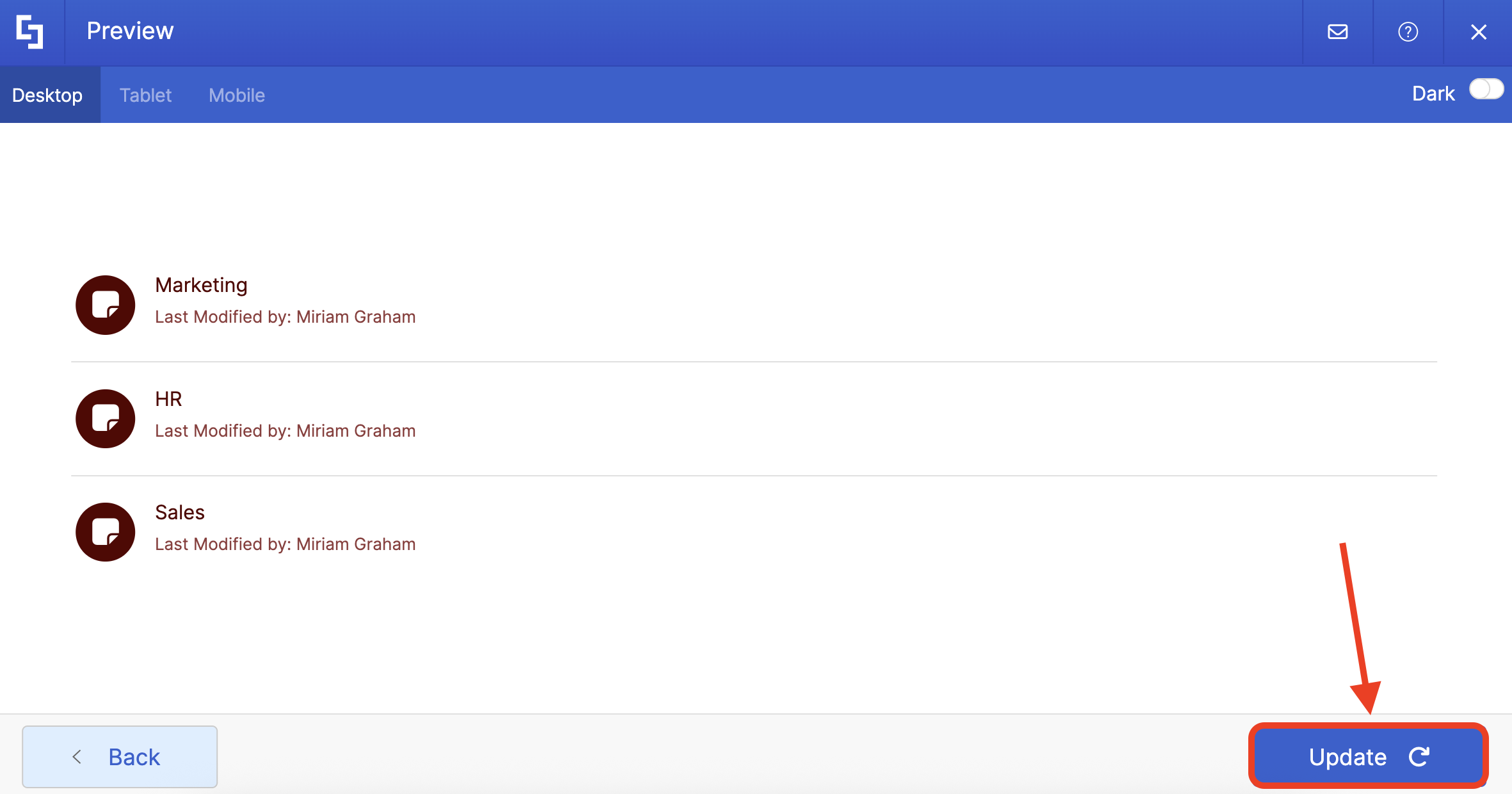
Task: Click the Sales note icon
Action: [x=105, y=532]
